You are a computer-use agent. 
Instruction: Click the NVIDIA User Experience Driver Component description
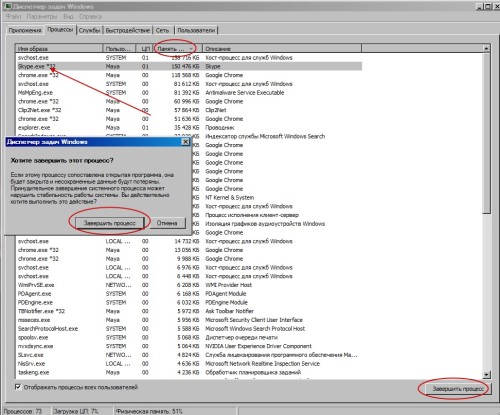[x=258, y=346]
